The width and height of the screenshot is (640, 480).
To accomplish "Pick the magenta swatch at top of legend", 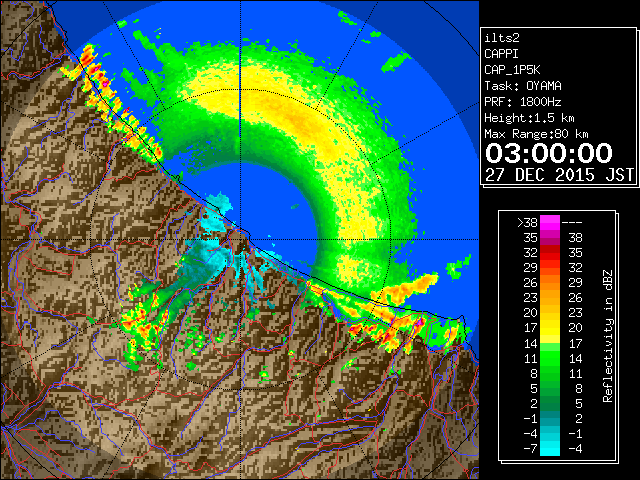I will (550, 222).
